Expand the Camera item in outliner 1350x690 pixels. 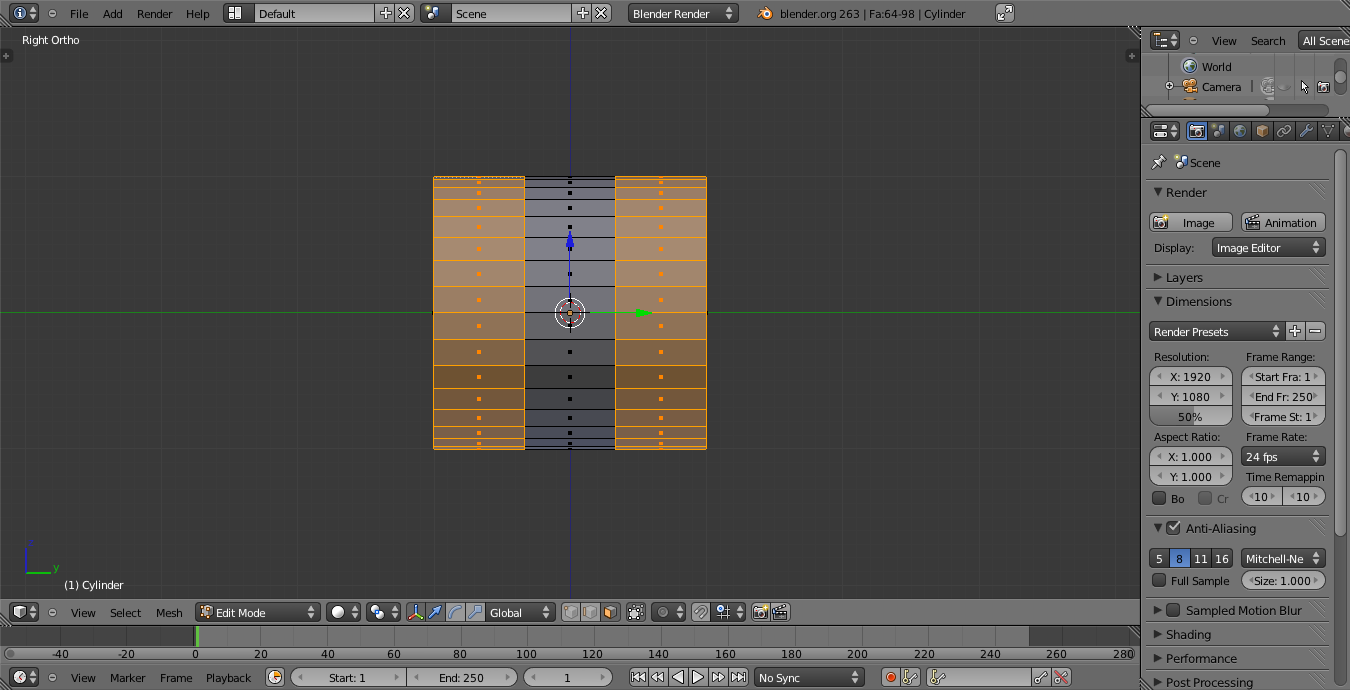tap(1169, 87)
